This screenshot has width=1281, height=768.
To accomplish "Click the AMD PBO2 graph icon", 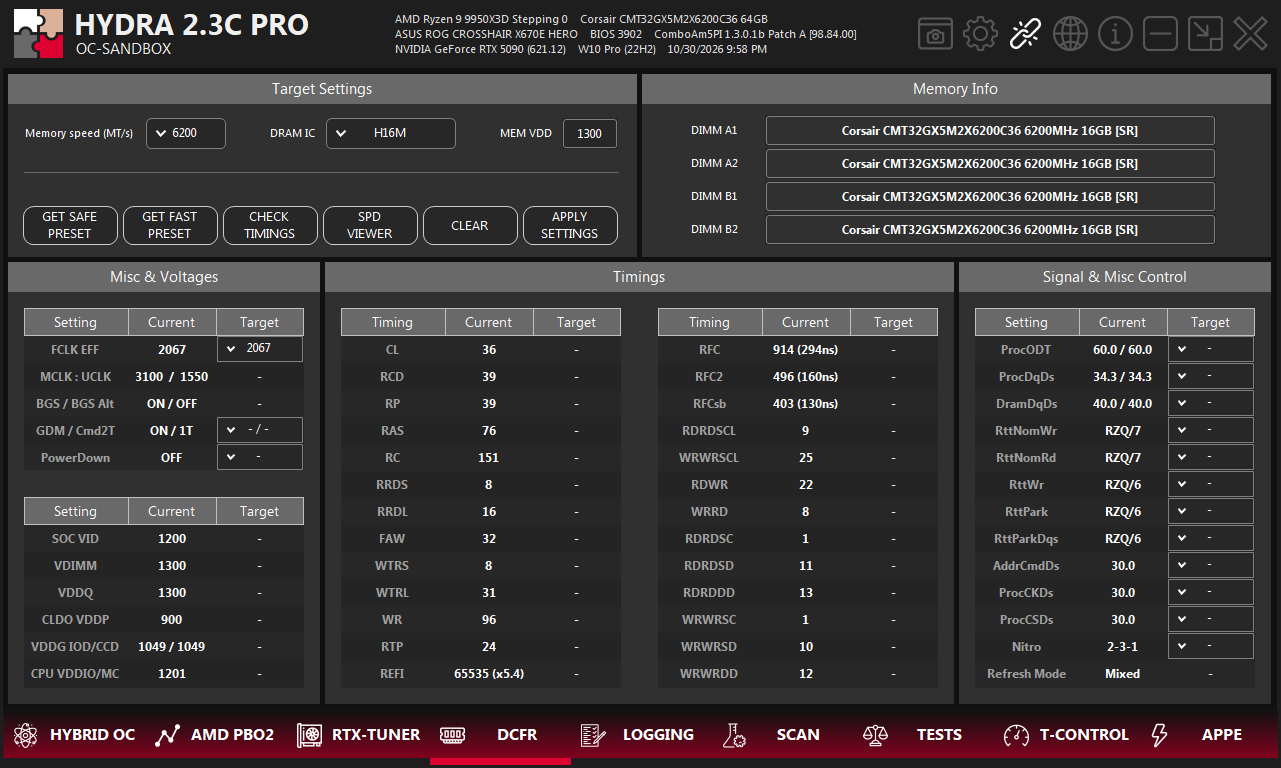I will (167, 735).
